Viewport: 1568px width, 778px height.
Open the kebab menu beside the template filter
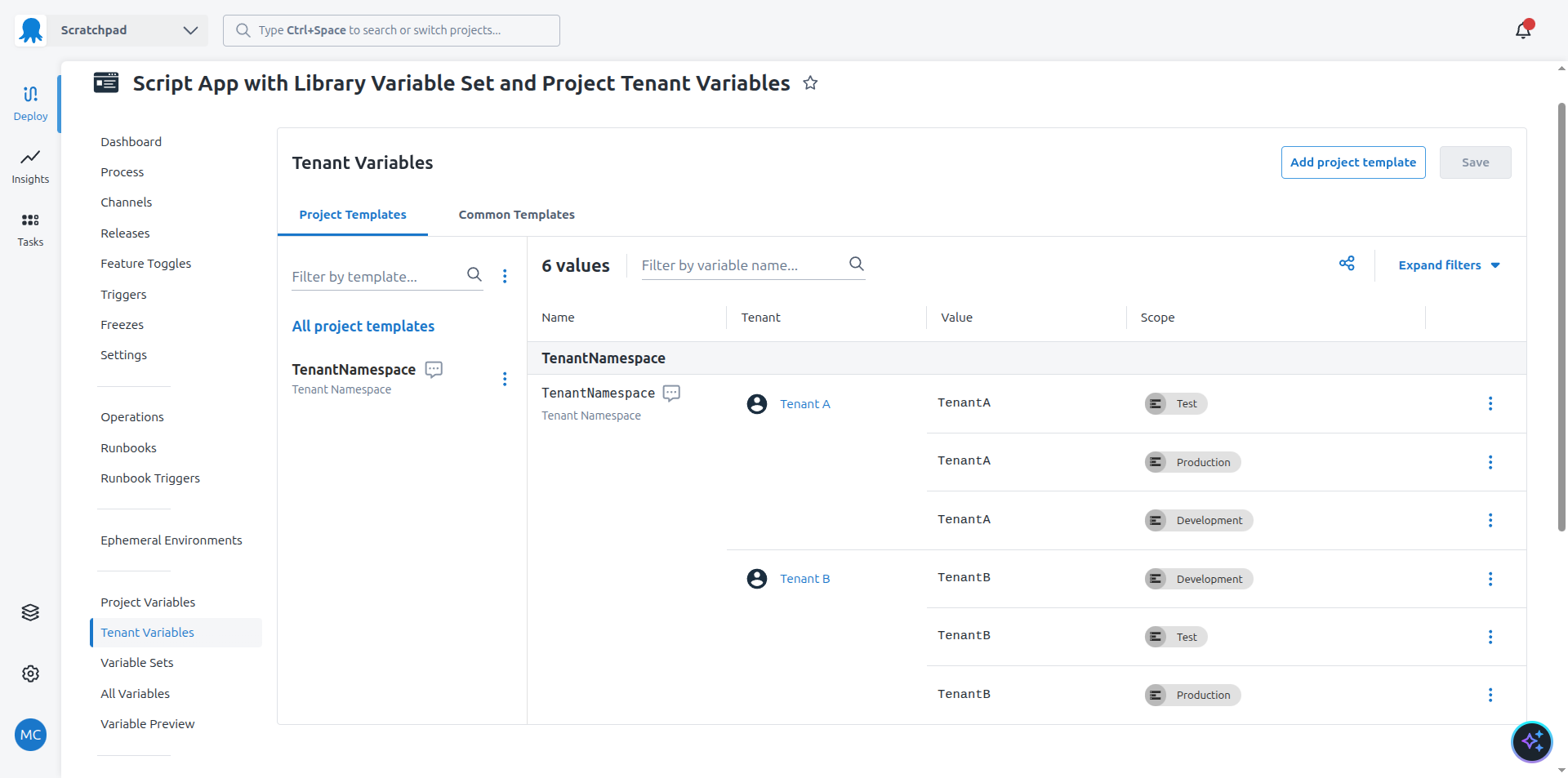(x=506, y=277)
